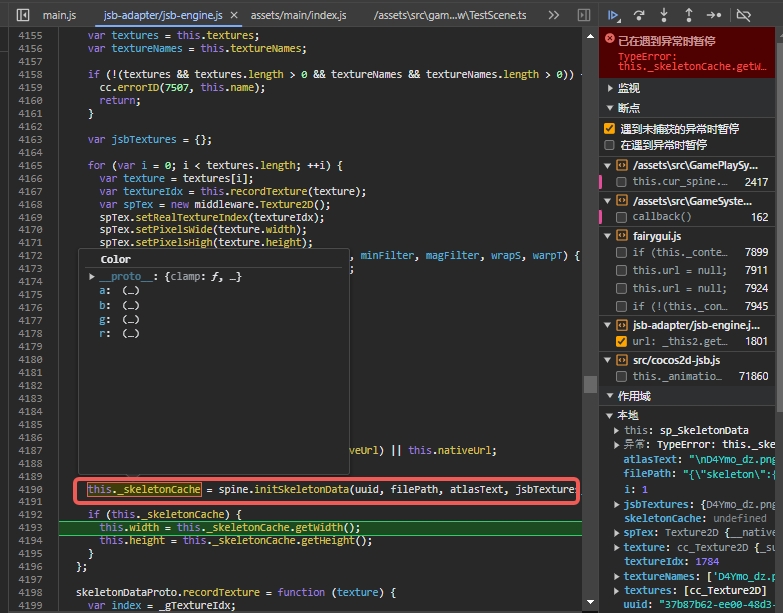
Task: Enable the callback() breakpoint at line 162
Action: point(622,217)
